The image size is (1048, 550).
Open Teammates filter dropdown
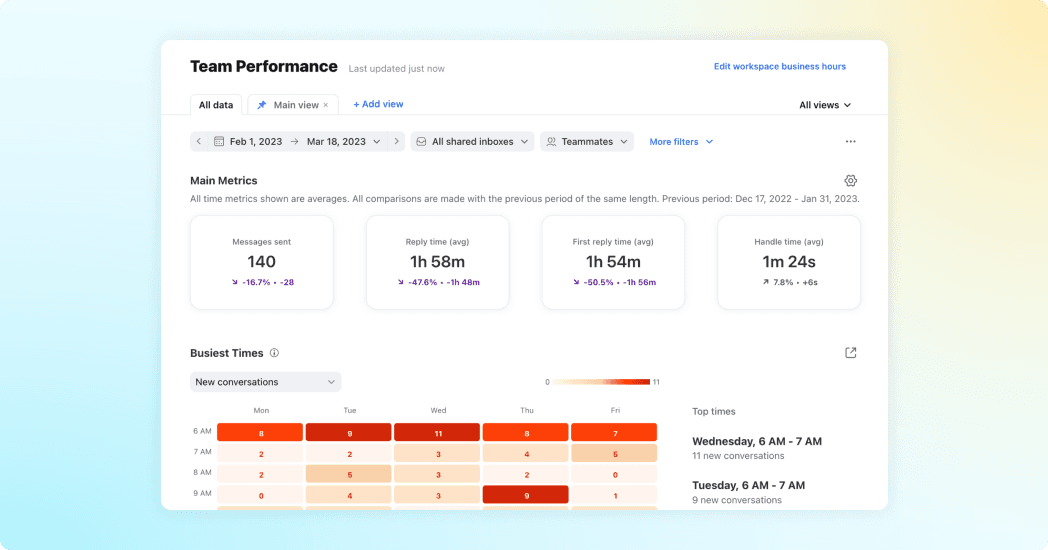tap(587, 142)
